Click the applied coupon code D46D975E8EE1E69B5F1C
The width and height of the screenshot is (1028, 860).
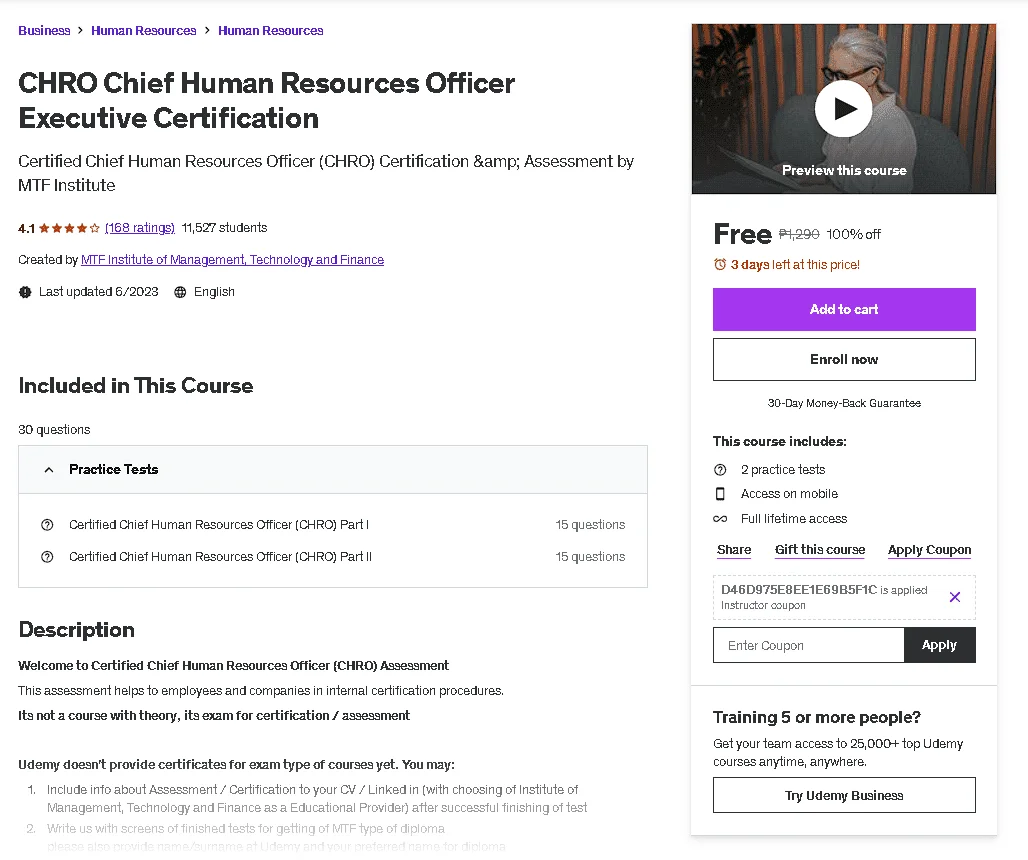point(799,589)
